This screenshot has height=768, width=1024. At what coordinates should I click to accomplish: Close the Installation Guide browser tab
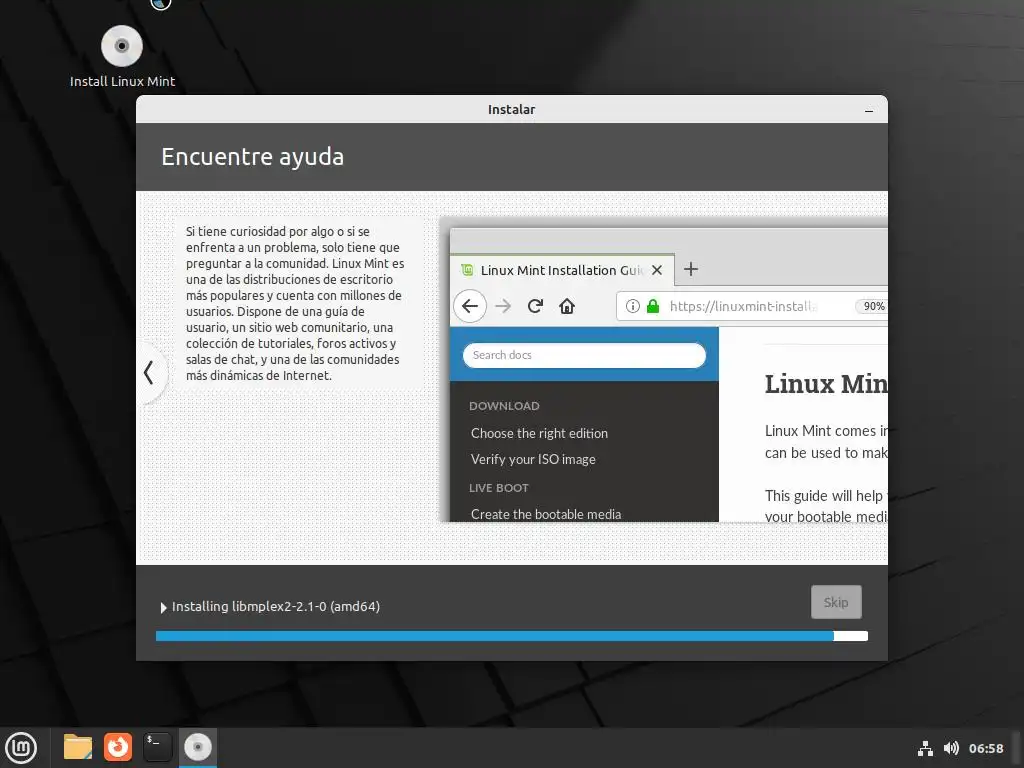click(x=657, y=270)
